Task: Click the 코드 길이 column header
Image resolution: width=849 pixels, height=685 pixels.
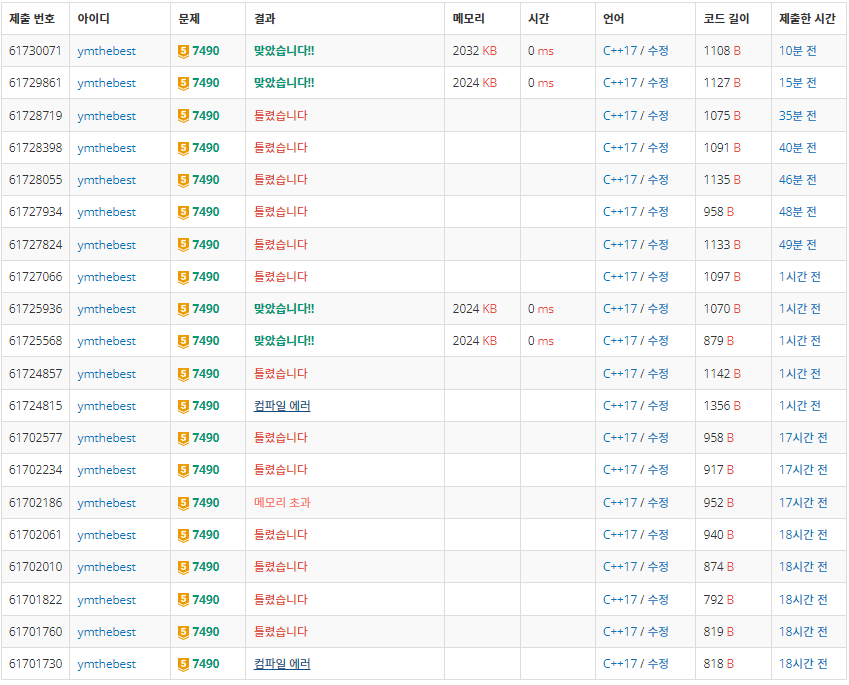Action: click(726, 19)
